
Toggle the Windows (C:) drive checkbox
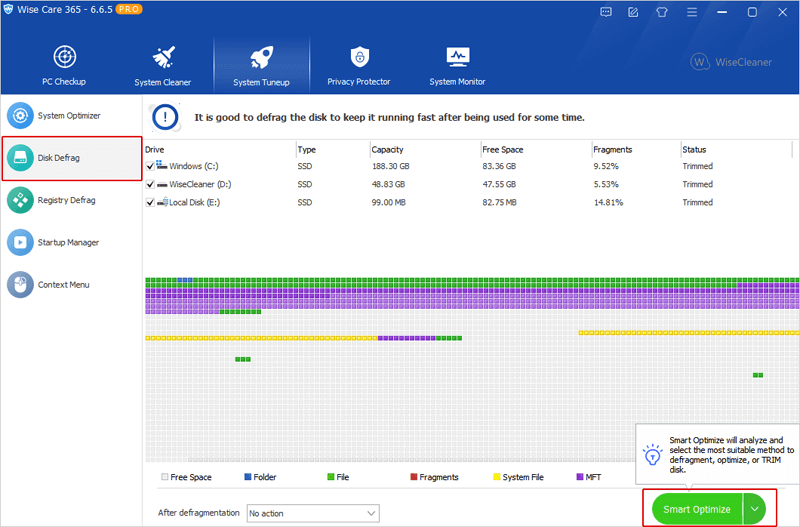tap(150, 166)
